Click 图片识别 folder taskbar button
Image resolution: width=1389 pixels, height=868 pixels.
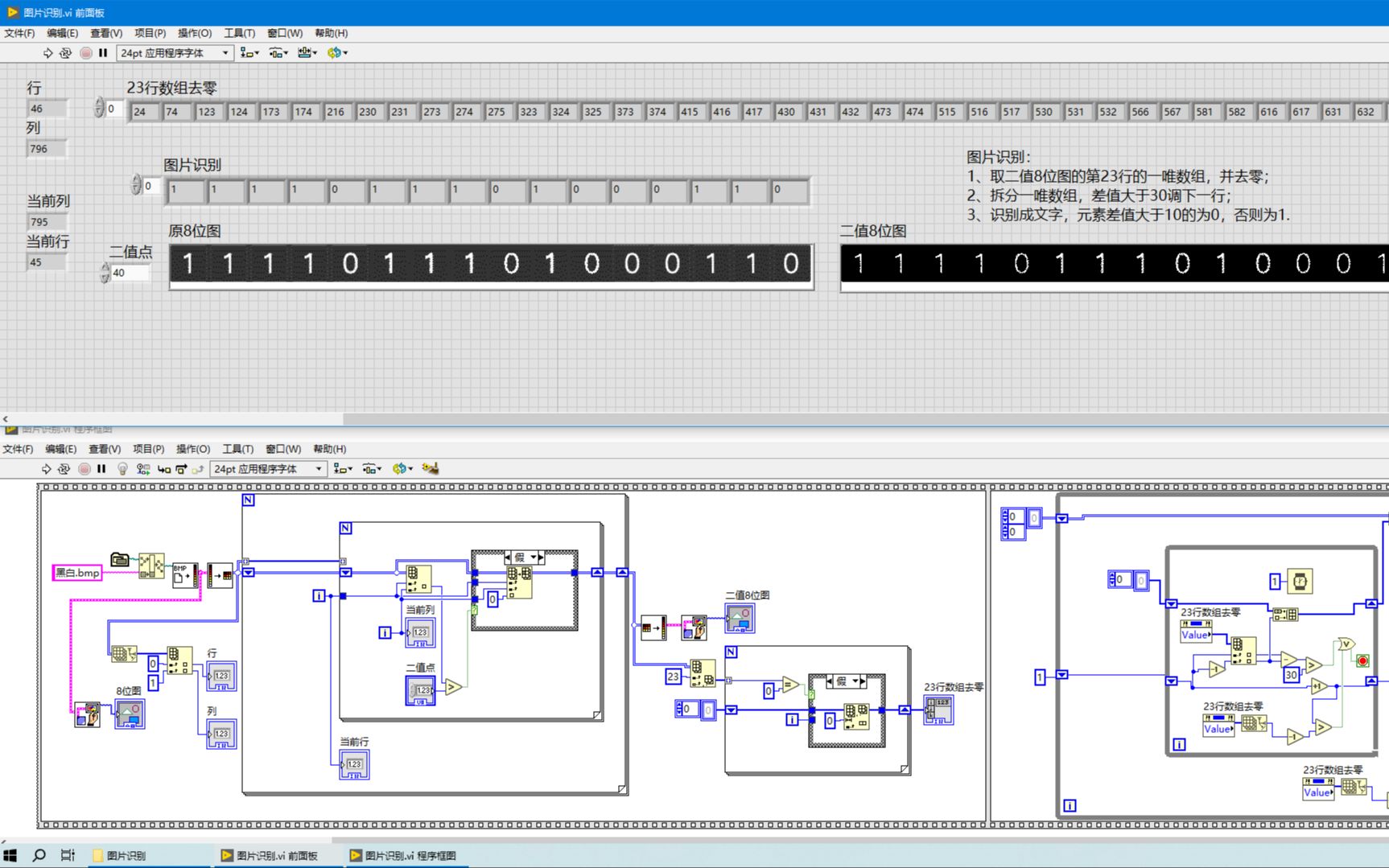(149, 855)
